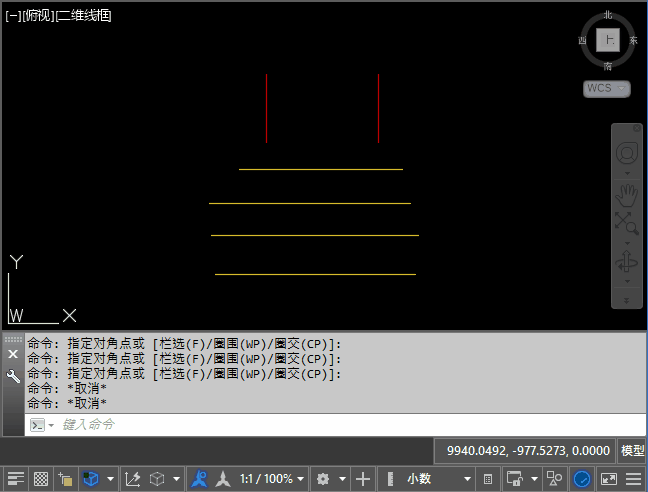Screen dimensions: 648x492
Task: Click the workspace switching gear icon
Action: click(x=323, y=479)
